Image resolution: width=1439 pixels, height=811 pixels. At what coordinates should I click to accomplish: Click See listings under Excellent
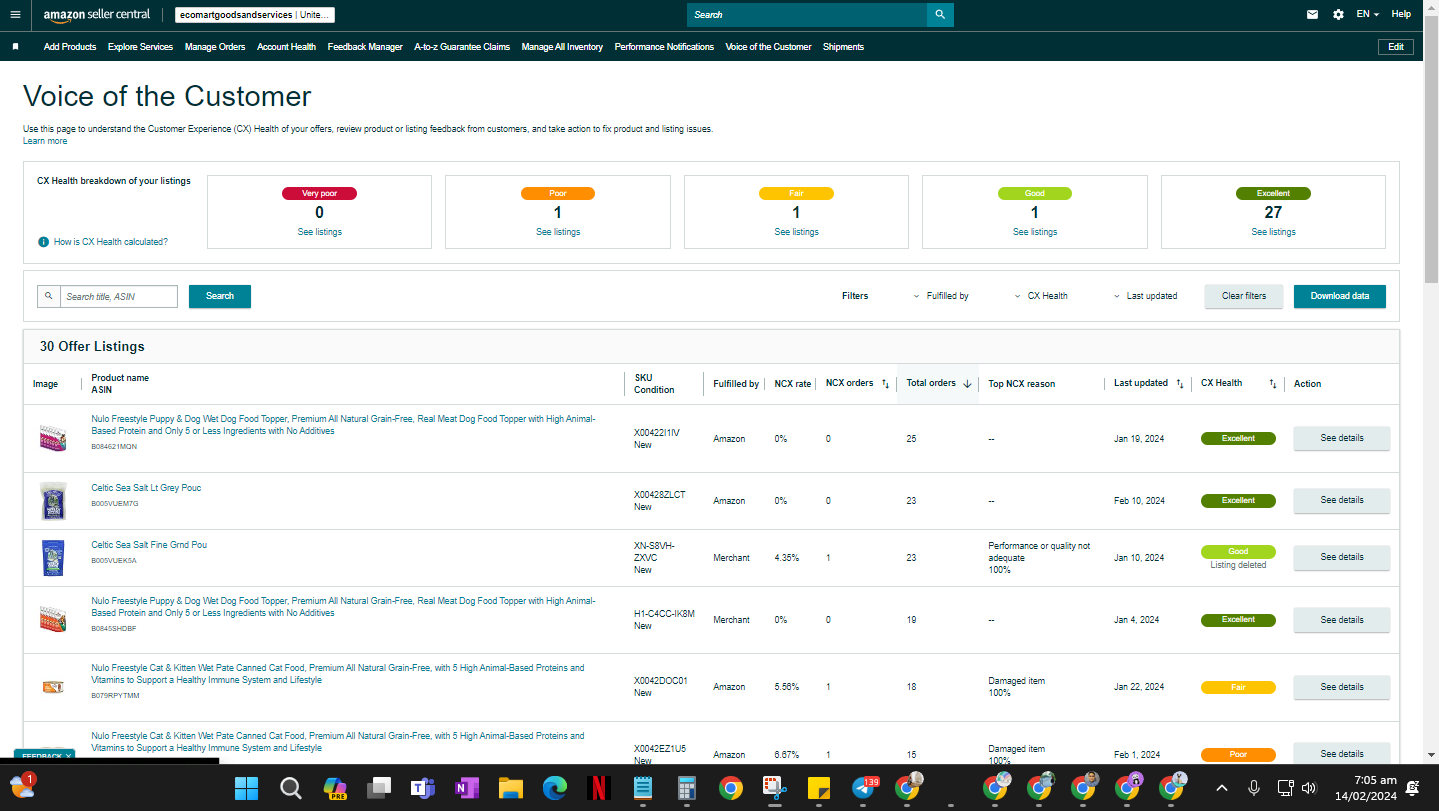click(x=1273, y=232)
